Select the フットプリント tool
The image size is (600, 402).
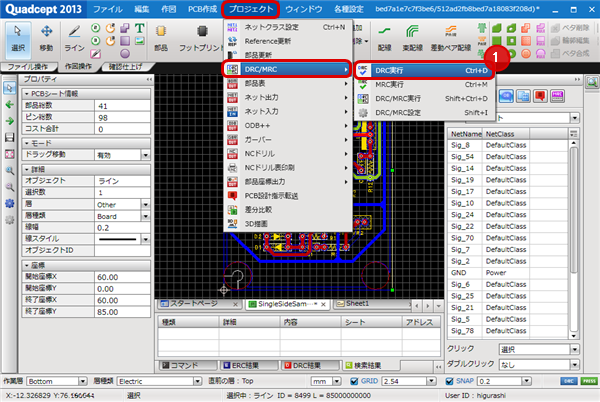202,39
